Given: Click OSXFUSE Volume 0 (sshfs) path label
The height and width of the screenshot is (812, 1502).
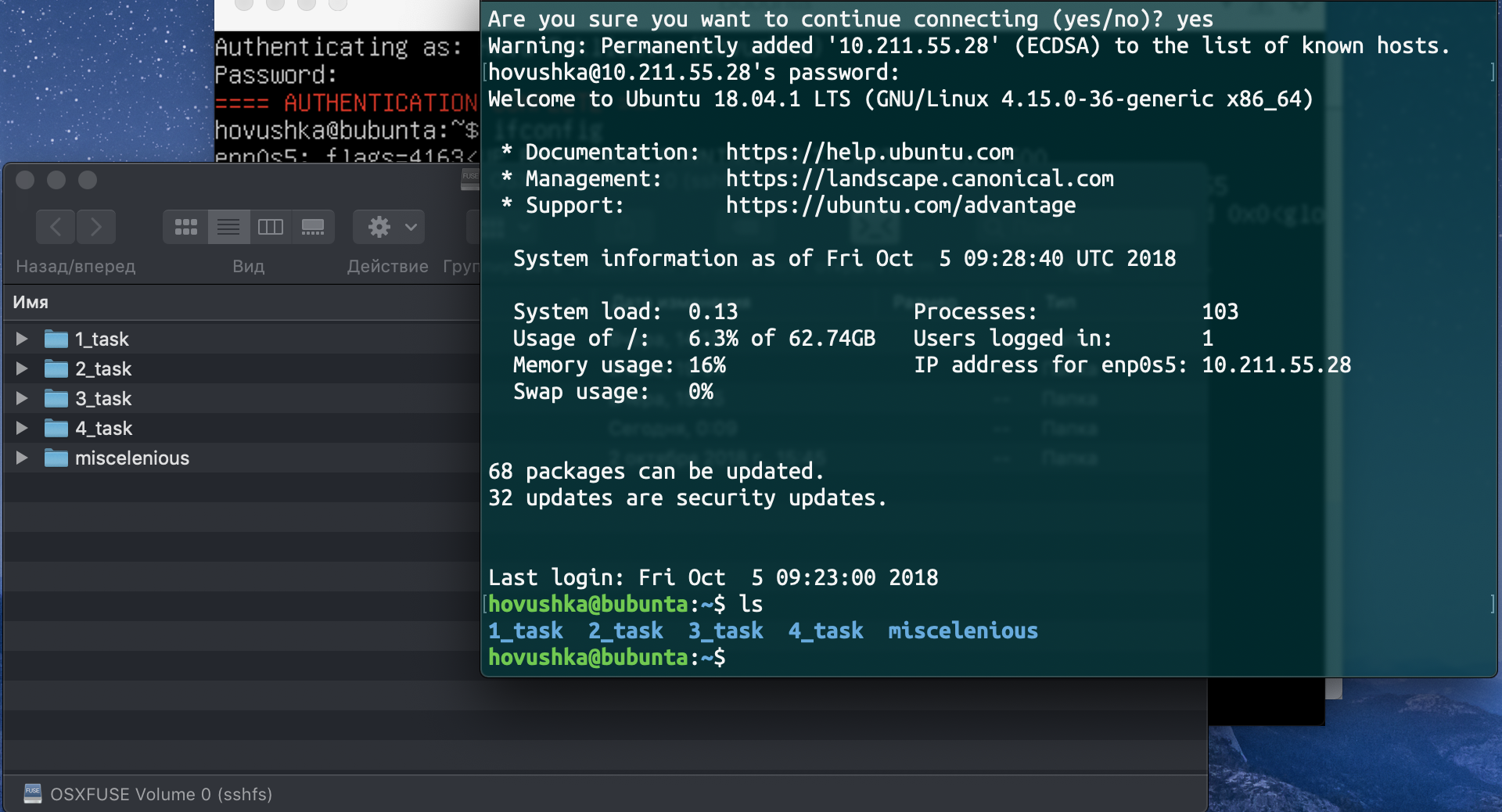Looking at the screenshot, I should point(161,794).
